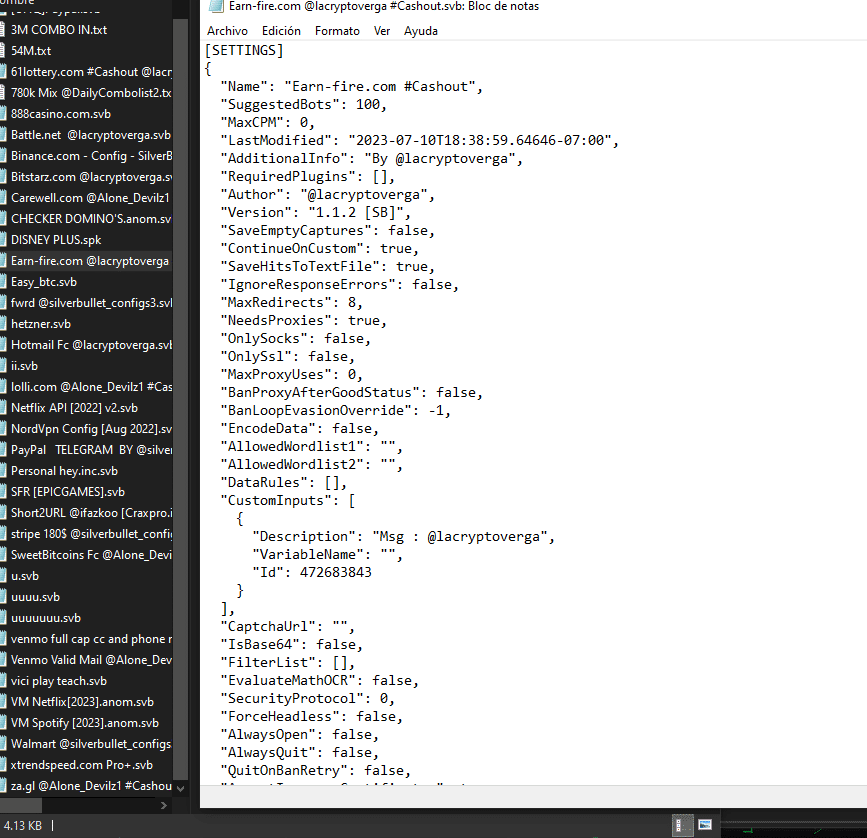
Task: Open the Ayuda menu
Action: (421, 31)
